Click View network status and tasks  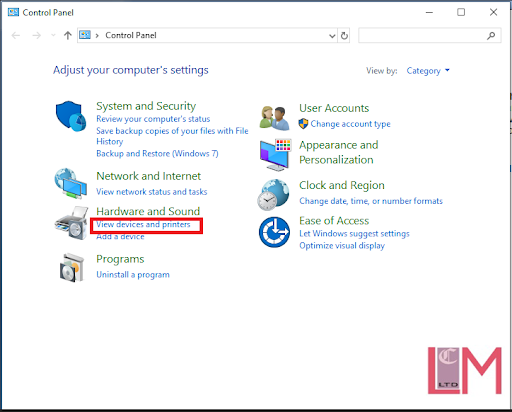[x=152, y=192]
